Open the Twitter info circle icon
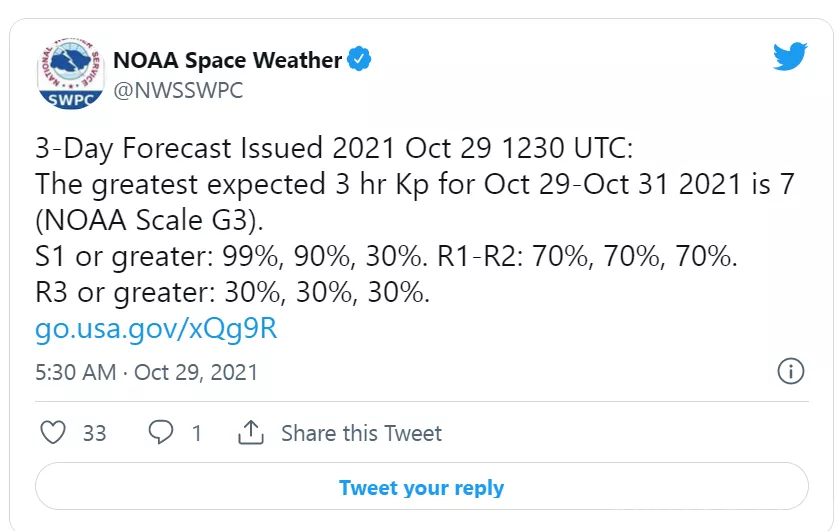839x531 pixels. tap(790, 371)
